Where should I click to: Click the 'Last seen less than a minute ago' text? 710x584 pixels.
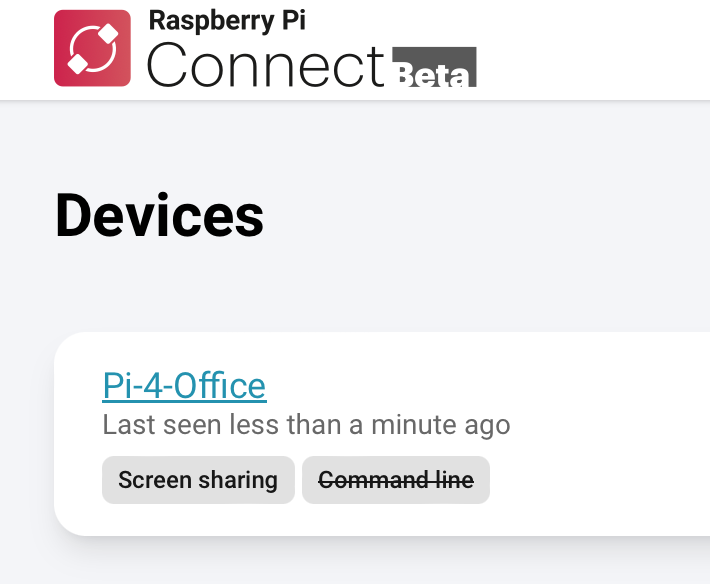(x=306, y=425)
